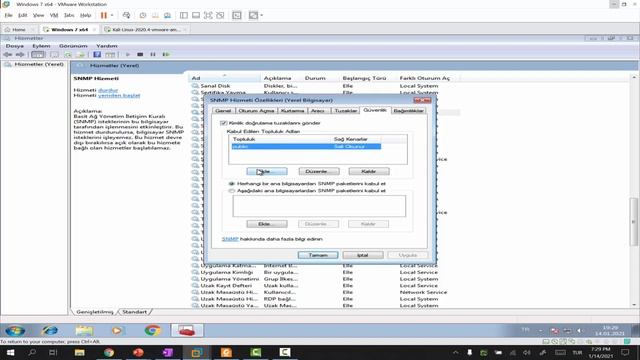Click İptal button in SNMP dialog
Screen dimensions: 640x360
coord(362,255)
